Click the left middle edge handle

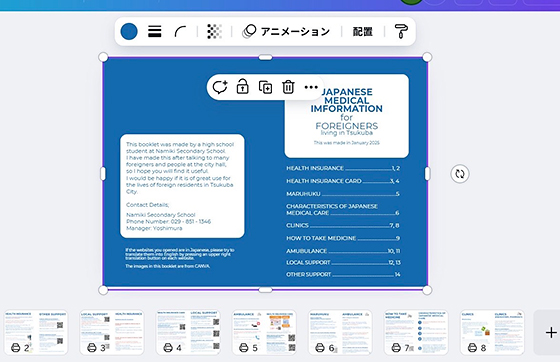pyautogui.click(x=103, y=174)
